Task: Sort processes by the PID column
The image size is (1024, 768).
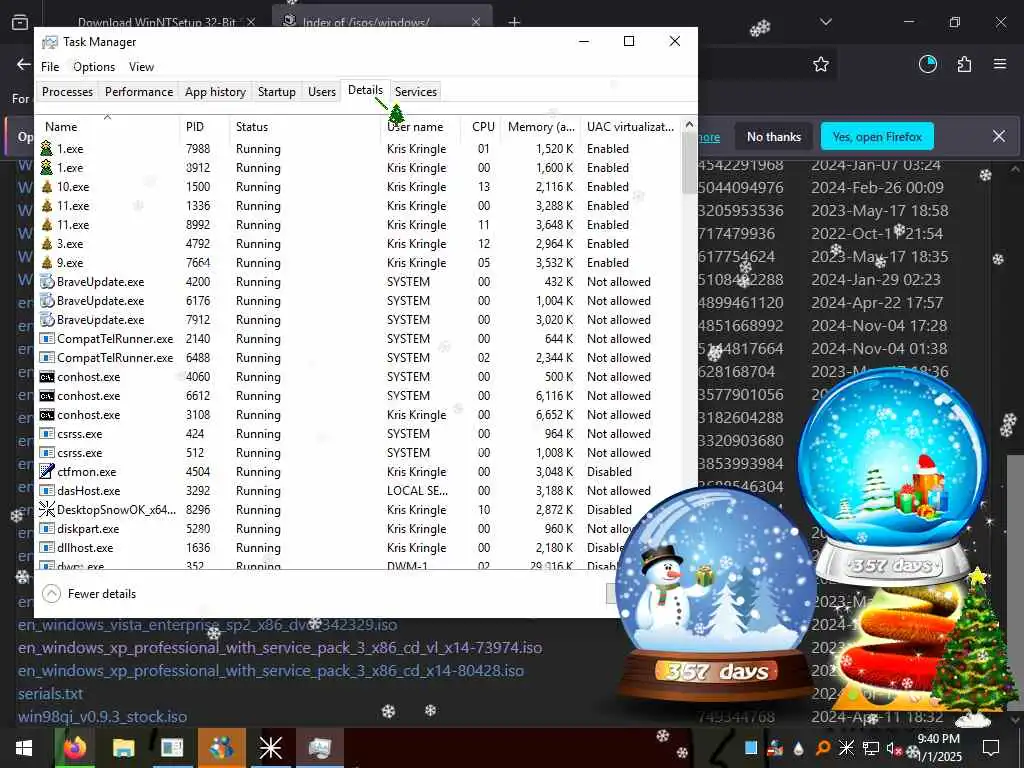Action: 204,126
